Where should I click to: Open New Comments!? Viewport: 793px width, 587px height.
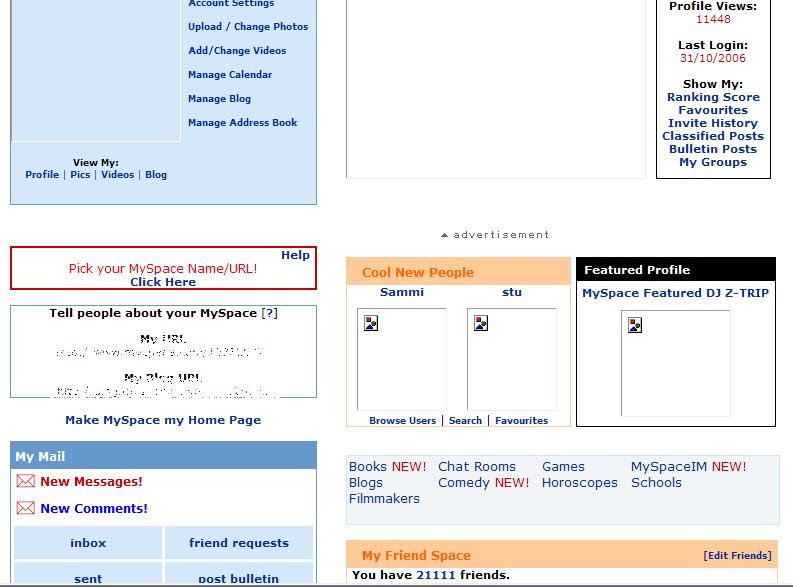[94, 509]
